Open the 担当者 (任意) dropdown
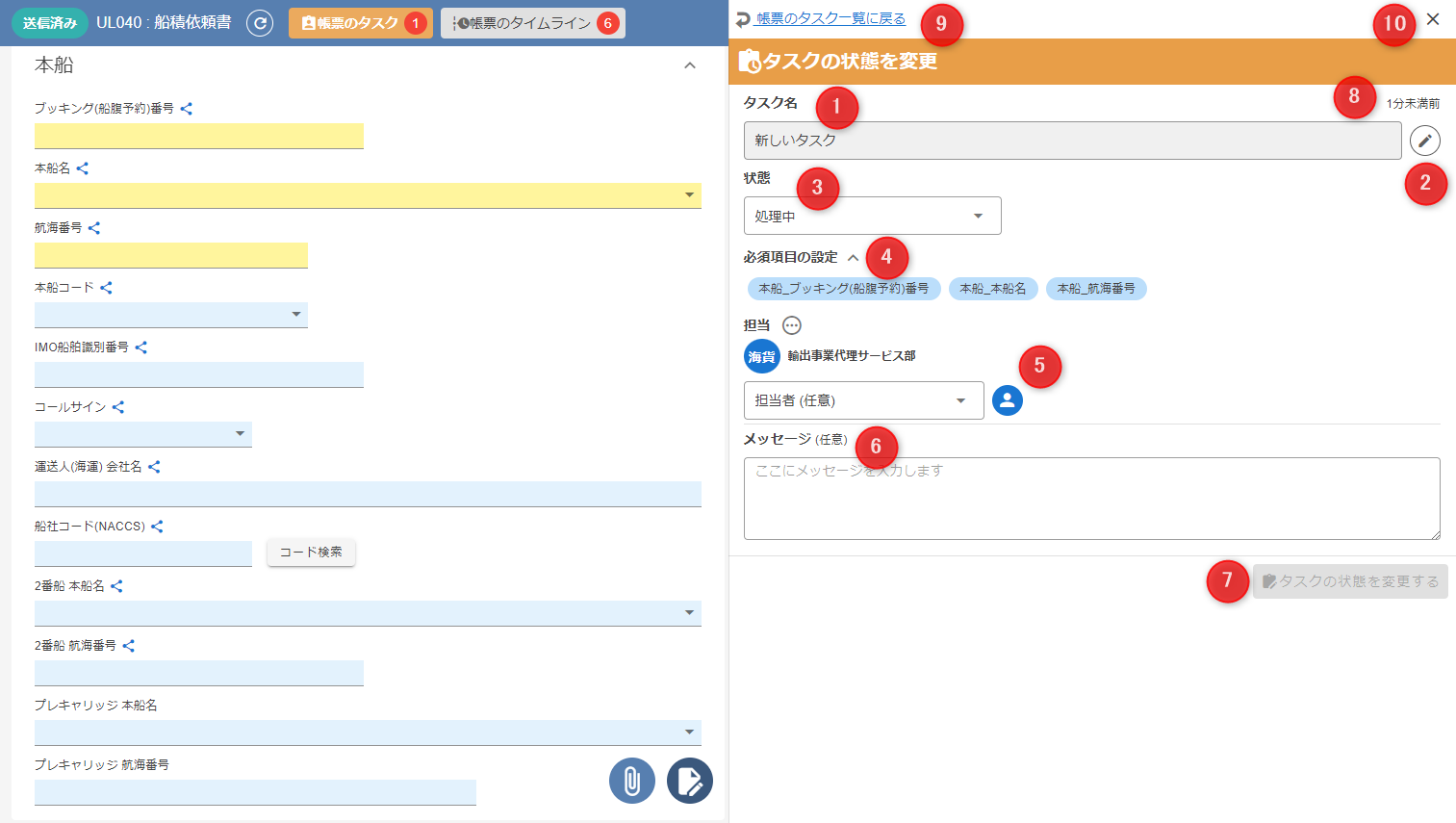Viewport: 1456px width, 823px height. 863,400
